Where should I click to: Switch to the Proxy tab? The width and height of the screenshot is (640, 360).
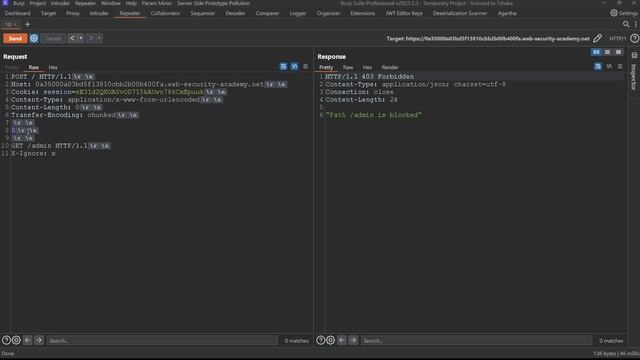point(73,13)
